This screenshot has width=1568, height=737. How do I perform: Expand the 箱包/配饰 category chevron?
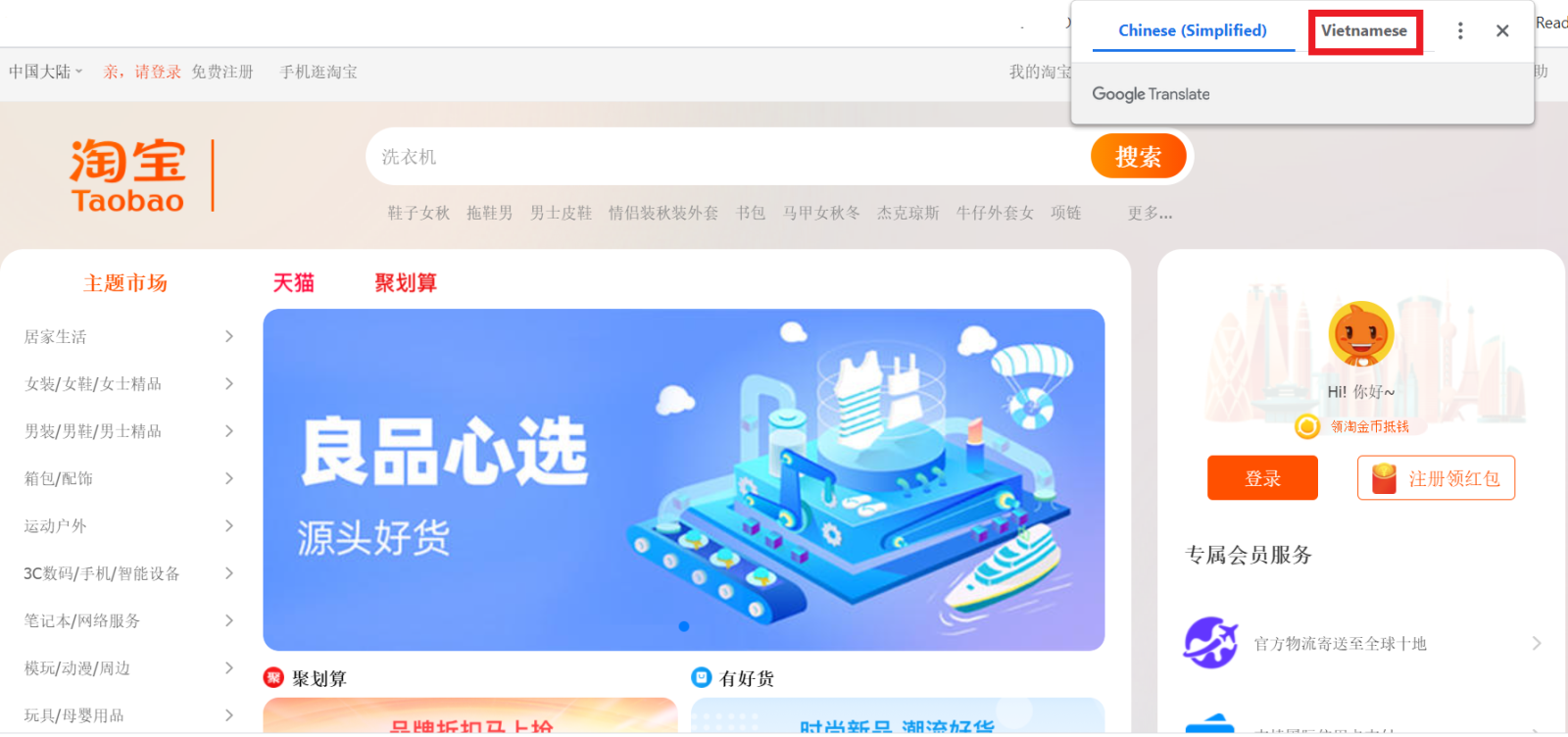pos(229,478)
